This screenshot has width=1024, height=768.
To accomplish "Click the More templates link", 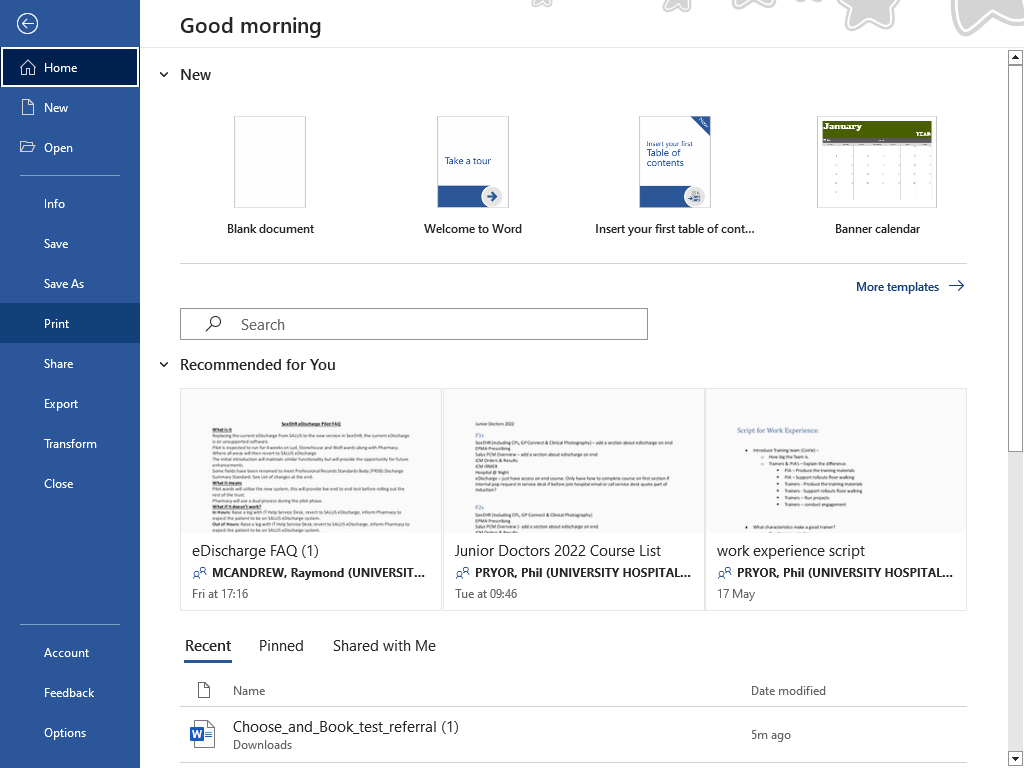I will click(x=897, y=287).
